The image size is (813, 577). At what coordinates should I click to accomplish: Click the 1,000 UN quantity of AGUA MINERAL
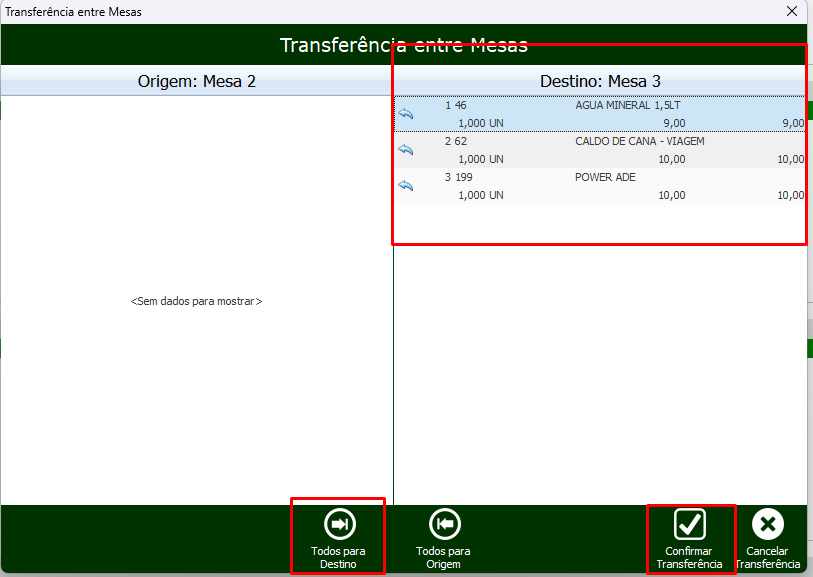click(x=480, y=123)
